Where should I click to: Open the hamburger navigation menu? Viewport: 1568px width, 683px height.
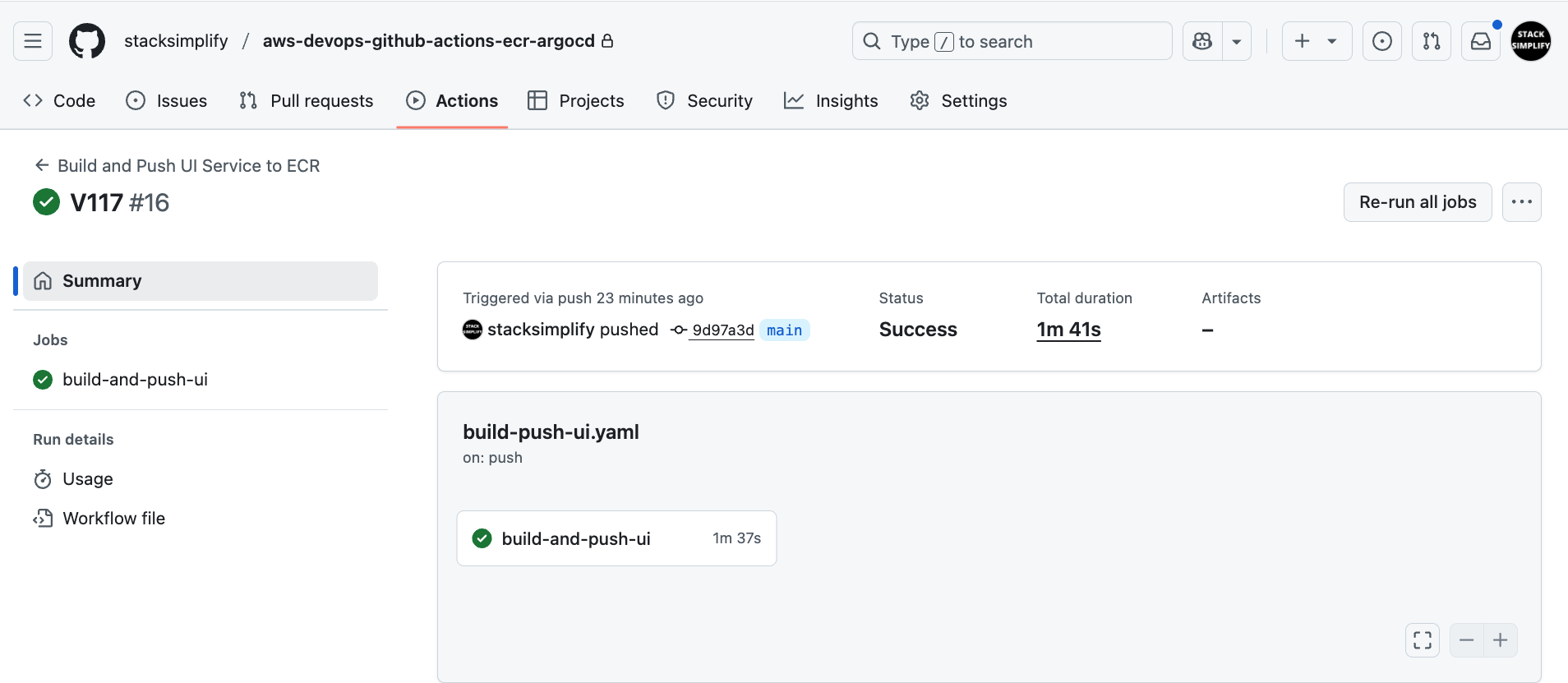point(33,41)
